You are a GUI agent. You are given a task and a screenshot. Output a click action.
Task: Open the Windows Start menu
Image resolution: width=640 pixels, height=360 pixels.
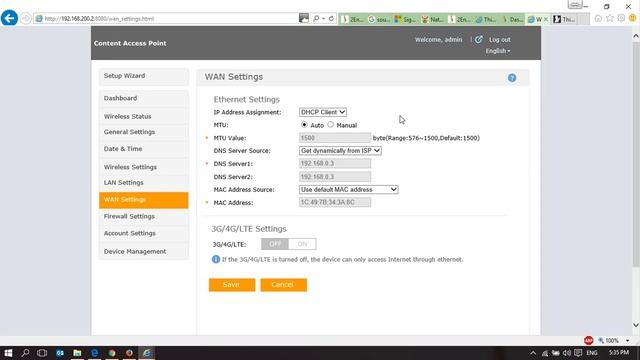point(8,353)
